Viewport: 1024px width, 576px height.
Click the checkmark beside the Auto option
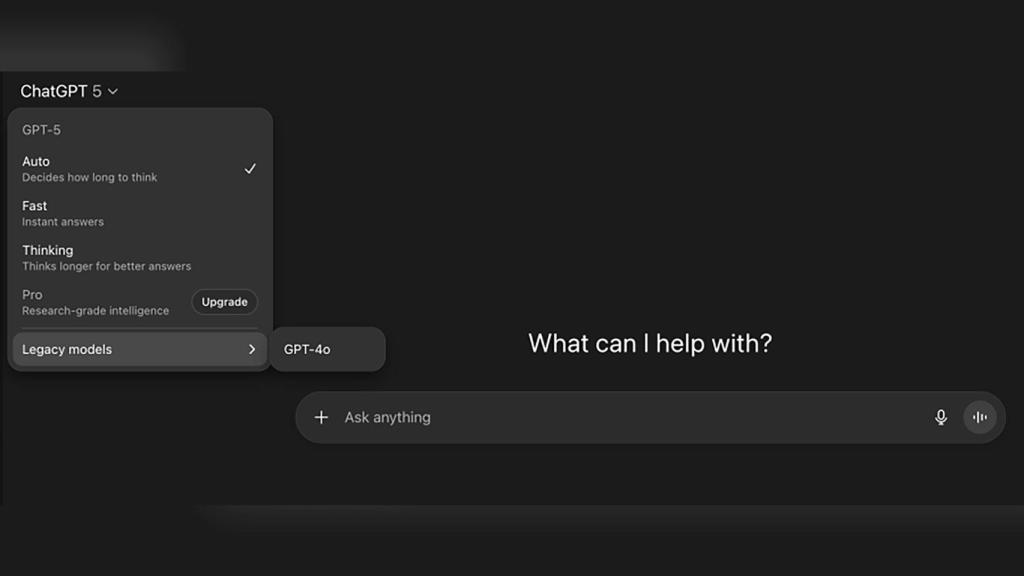pos(250,169)
